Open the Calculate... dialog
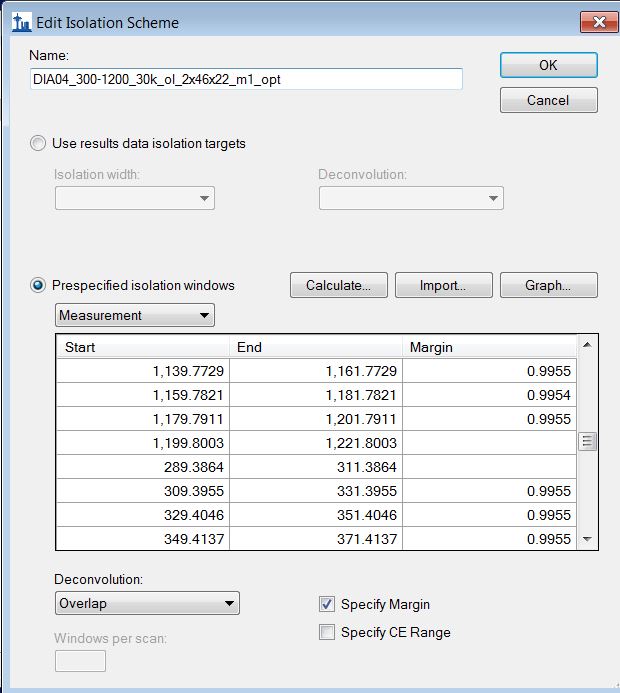 click(338, 285)
